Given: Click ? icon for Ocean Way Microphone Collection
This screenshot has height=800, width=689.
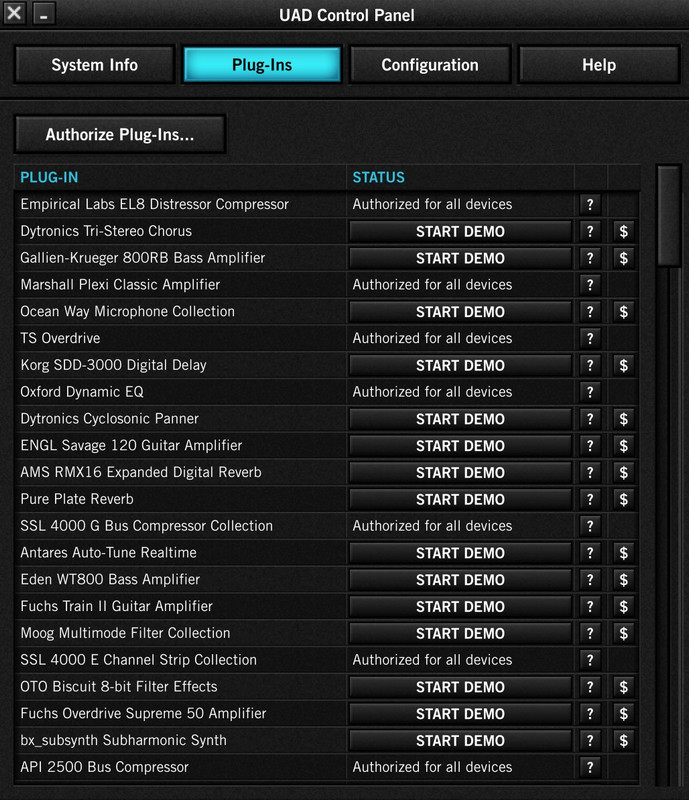Looking at the screenshot, I should point(590,312).
